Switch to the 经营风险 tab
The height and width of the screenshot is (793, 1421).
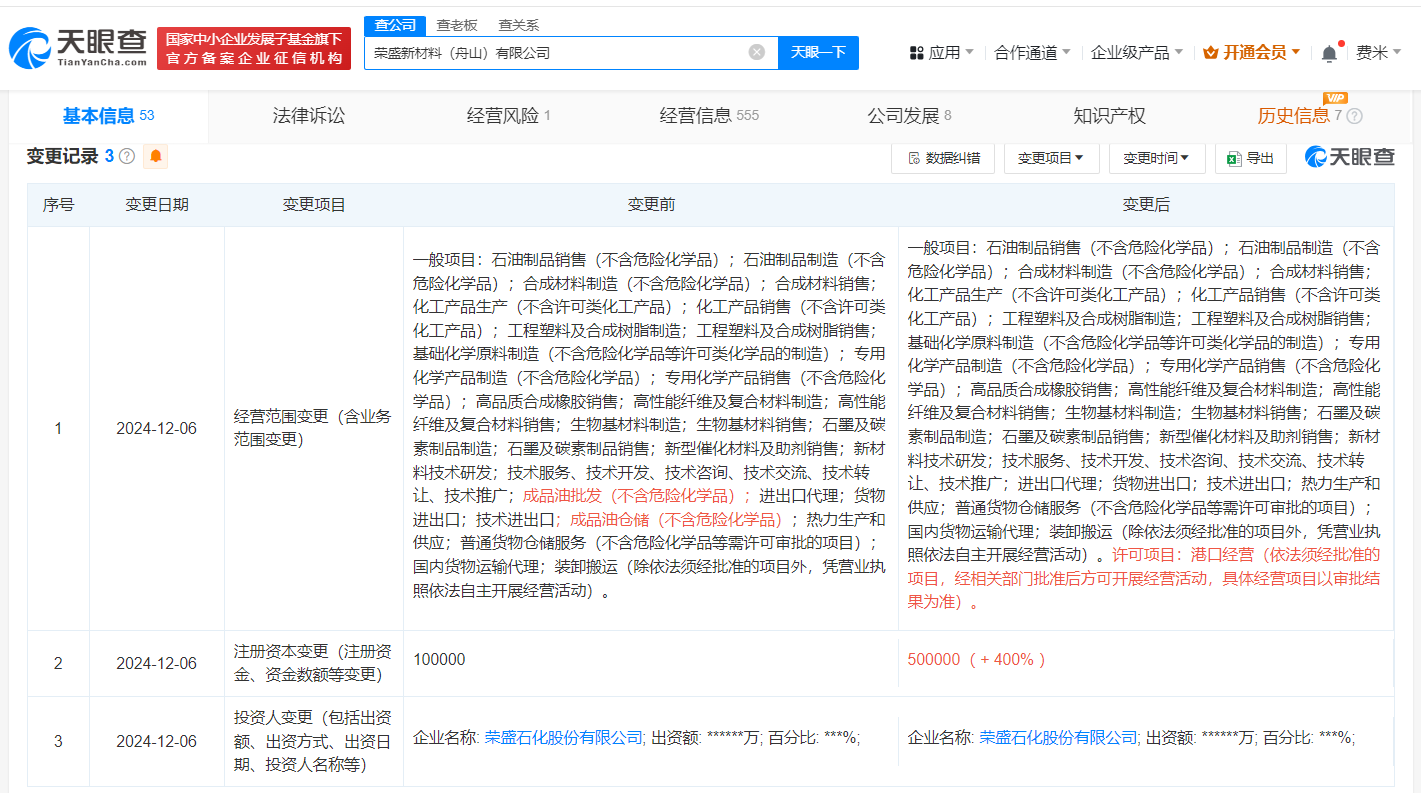click(x=508, y=116)
